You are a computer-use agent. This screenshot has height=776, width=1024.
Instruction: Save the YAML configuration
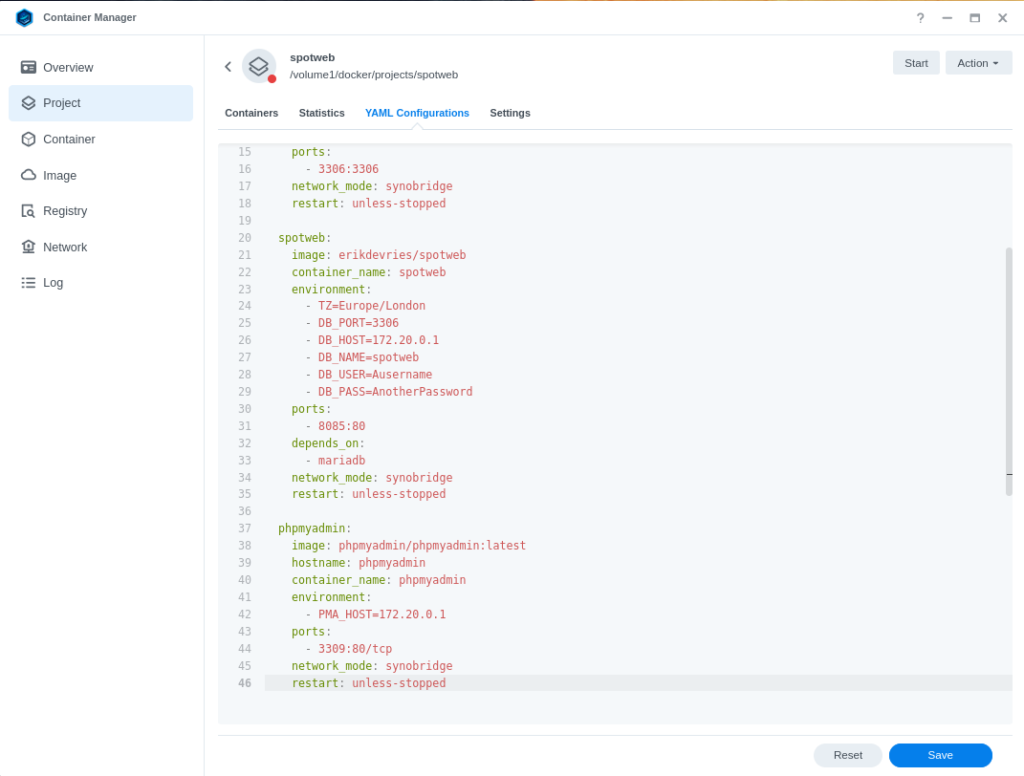coord(940,755)
